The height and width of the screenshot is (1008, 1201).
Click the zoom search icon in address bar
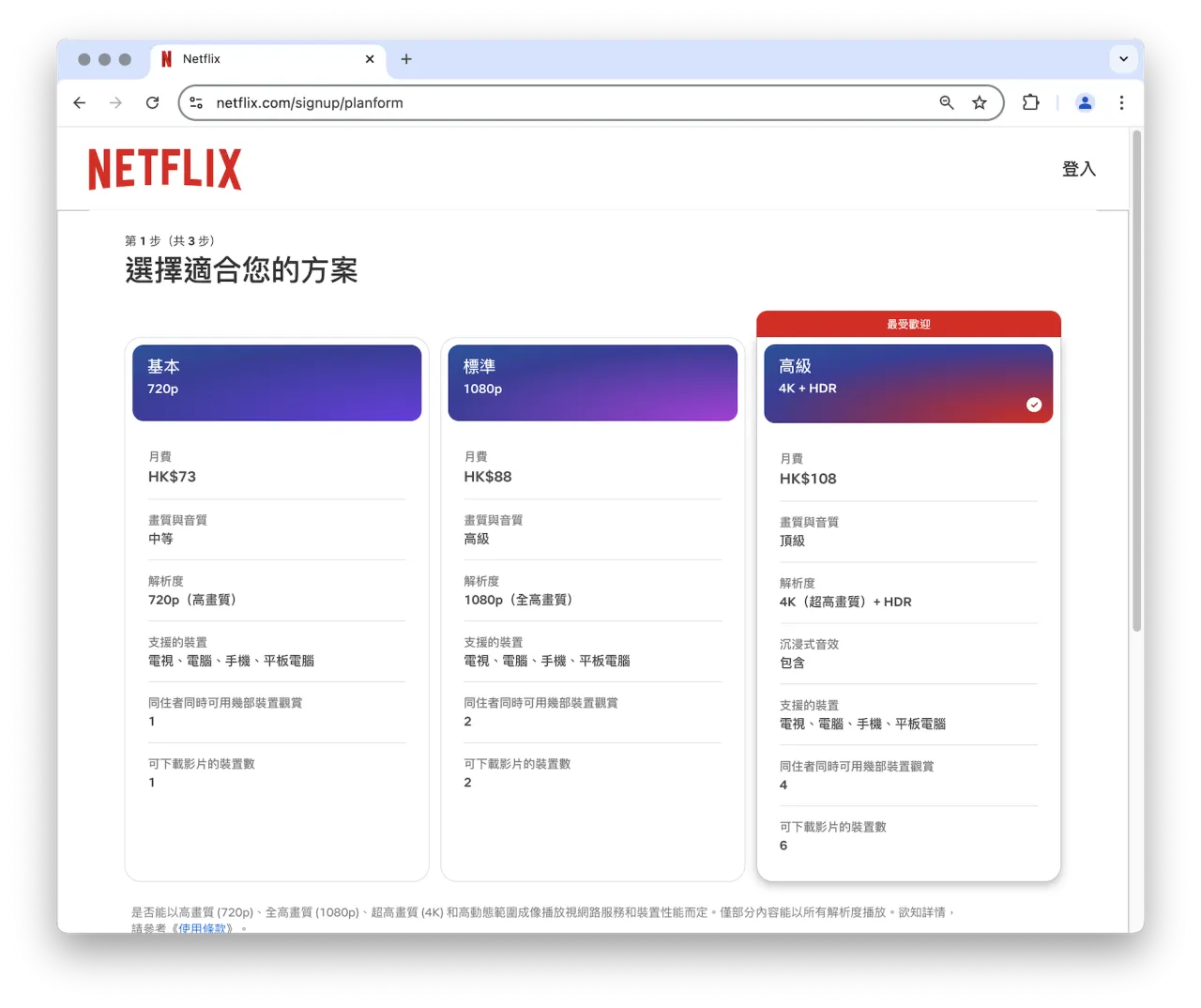(947, 102)
